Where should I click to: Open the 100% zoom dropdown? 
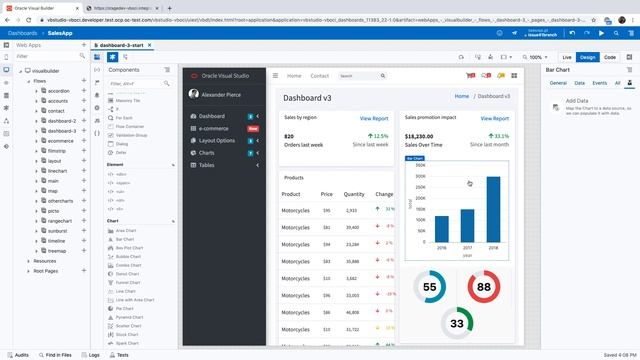click(536, 57)
